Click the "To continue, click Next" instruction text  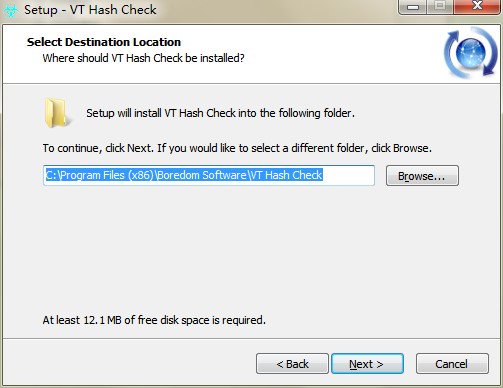click(x=237, y=148)
